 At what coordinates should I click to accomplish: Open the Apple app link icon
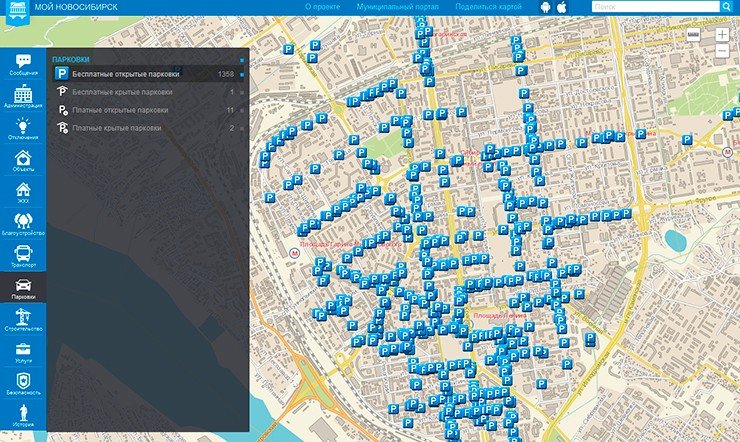point(562,7)
